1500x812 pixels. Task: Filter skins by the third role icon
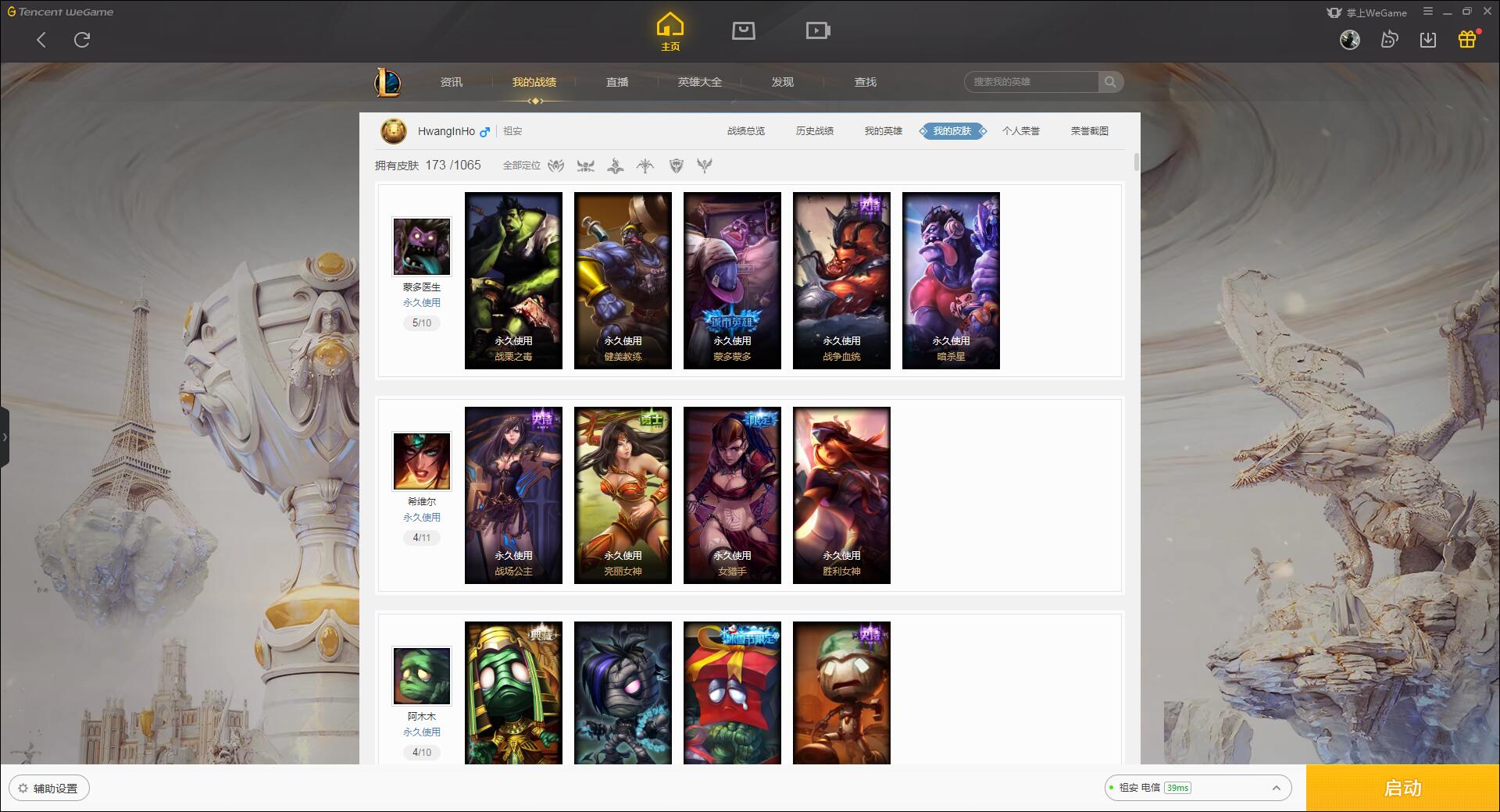(x=616, y=166)
